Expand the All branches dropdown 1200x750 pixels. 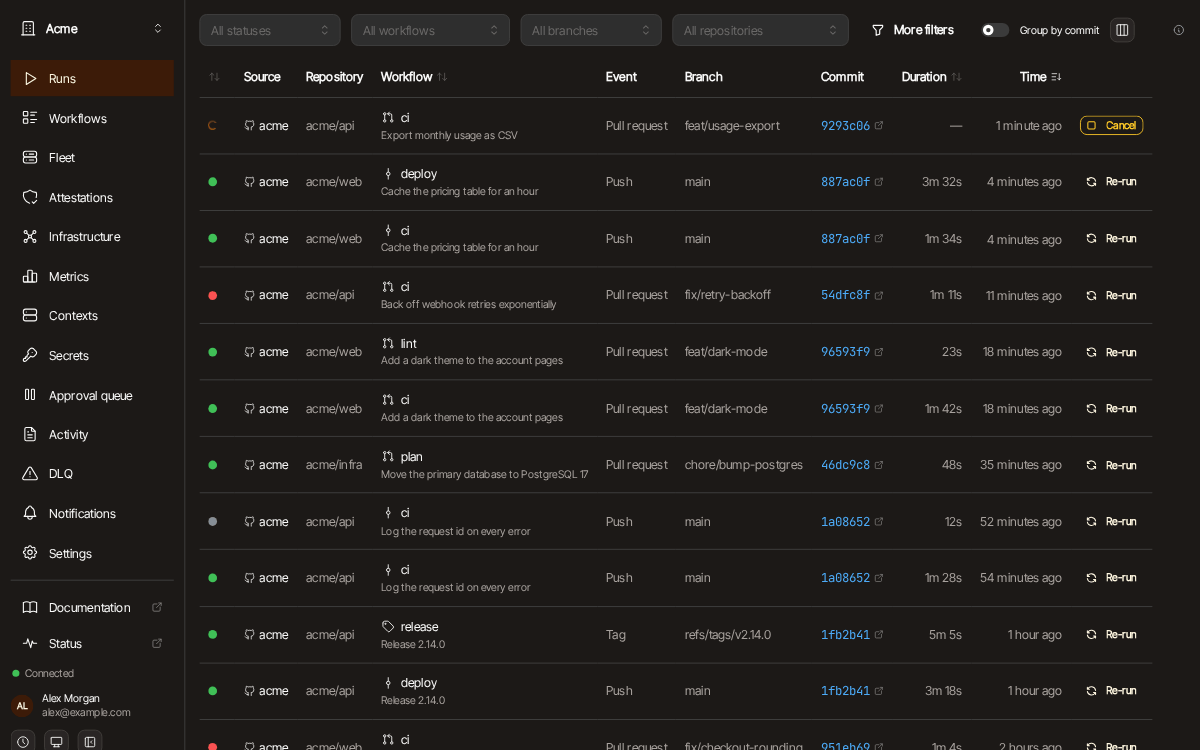point(591,30)
